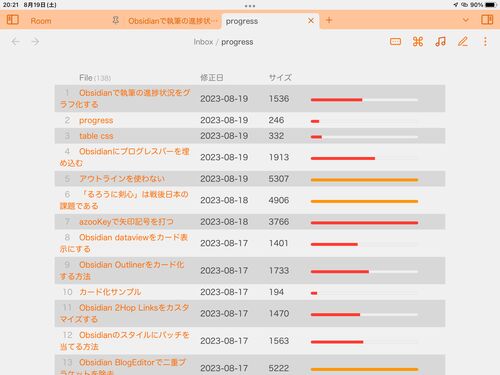Open note Obsidian 2Hop Linksをカスタマイズする
This screenshot has height=375, width=500.
(124, 313)
